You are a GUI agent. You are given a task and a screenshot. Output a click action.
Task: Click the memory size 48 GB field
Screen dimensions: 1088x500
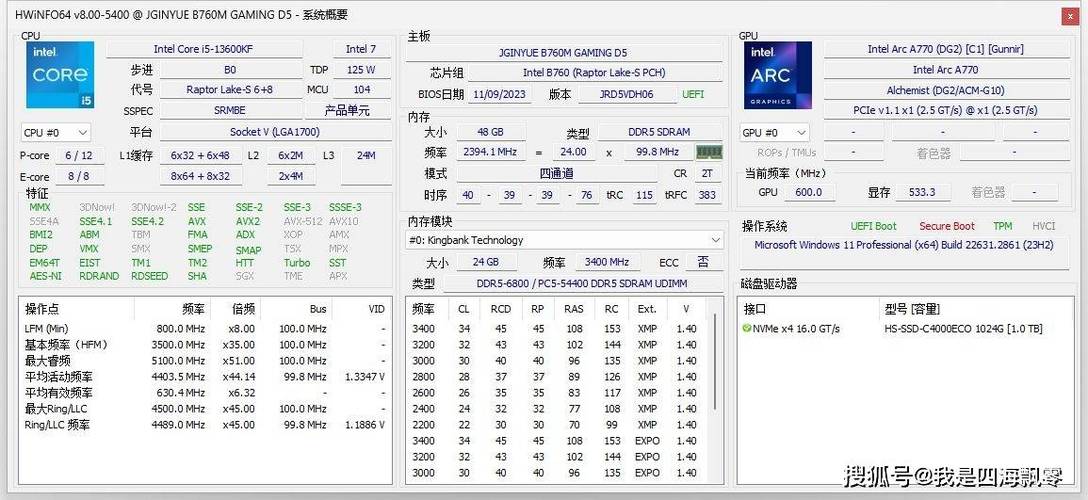coord(491,132)
